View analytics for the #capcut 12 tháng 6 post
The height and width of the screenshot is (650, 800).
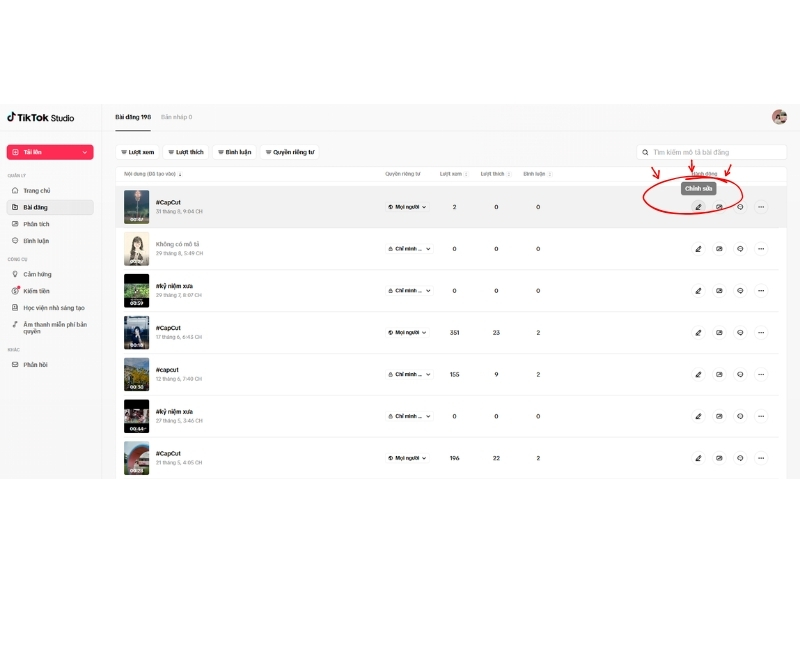(719, 374)
